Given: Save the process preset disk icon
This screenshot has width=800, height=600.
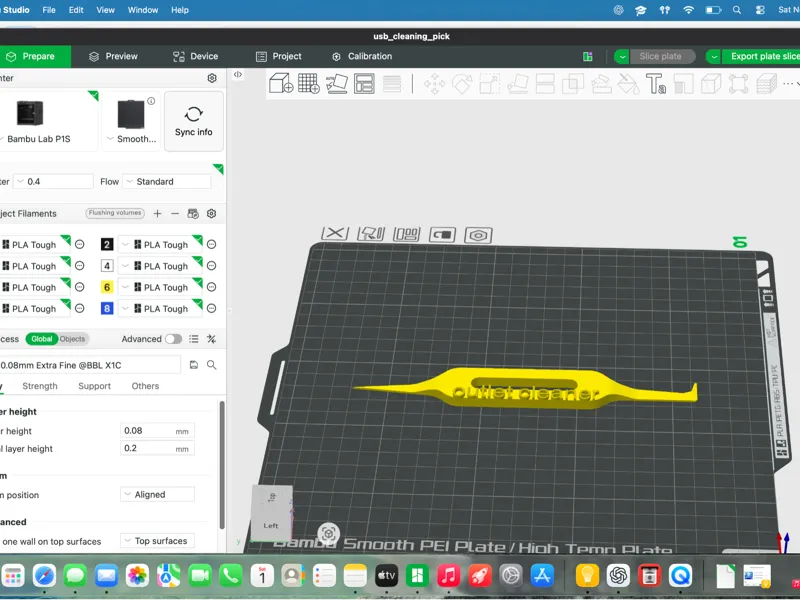Looking at the screenshot, I should click(194, 365).
